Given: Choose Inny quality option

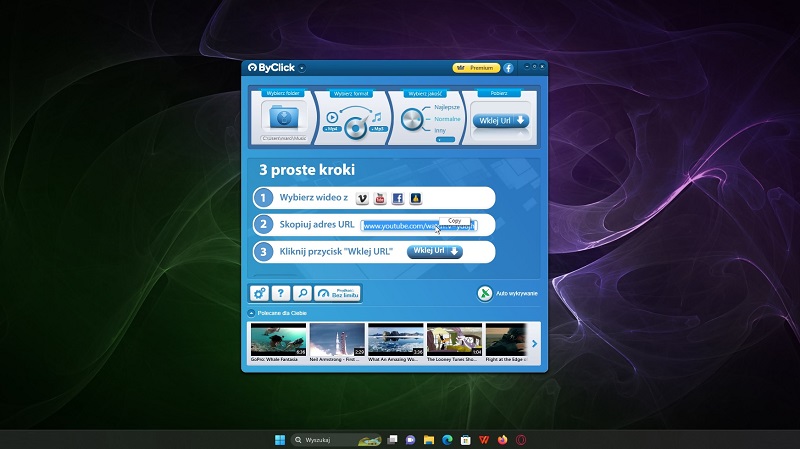Looking at the screenshot, I should click(x=440, y=131).
